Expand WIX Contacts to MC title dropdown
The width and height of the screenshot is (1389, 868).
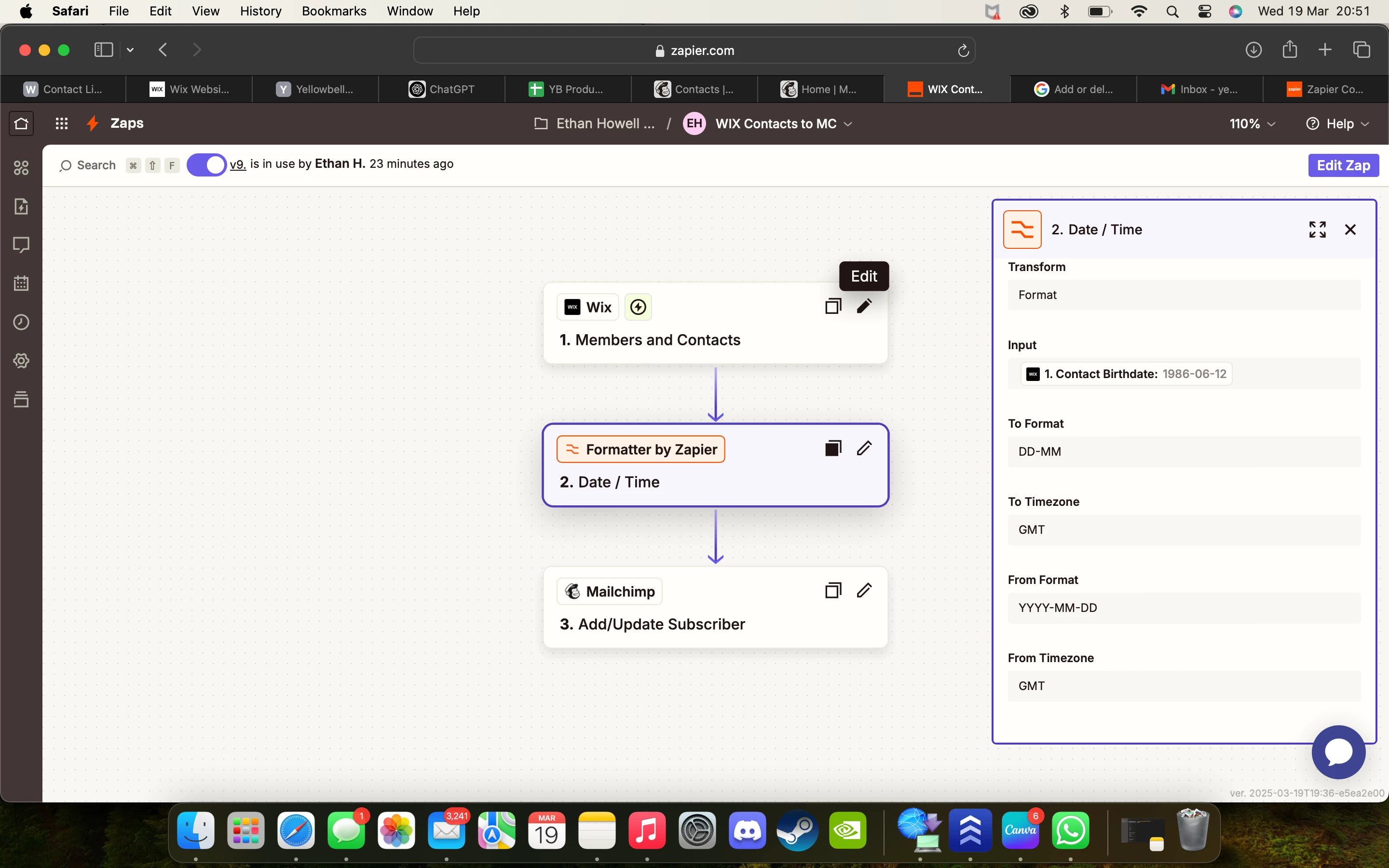point(848,123)
